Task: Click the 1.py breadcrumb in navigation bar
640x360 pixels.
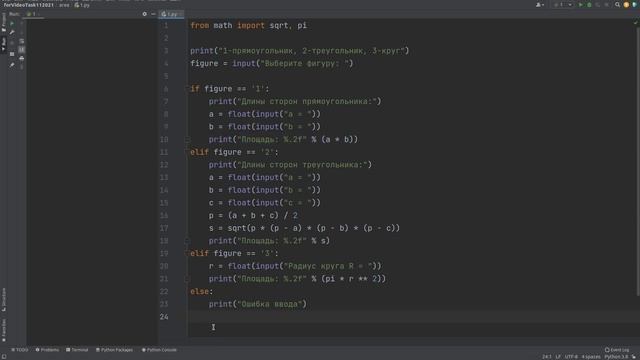Action: tap(82, 5)
